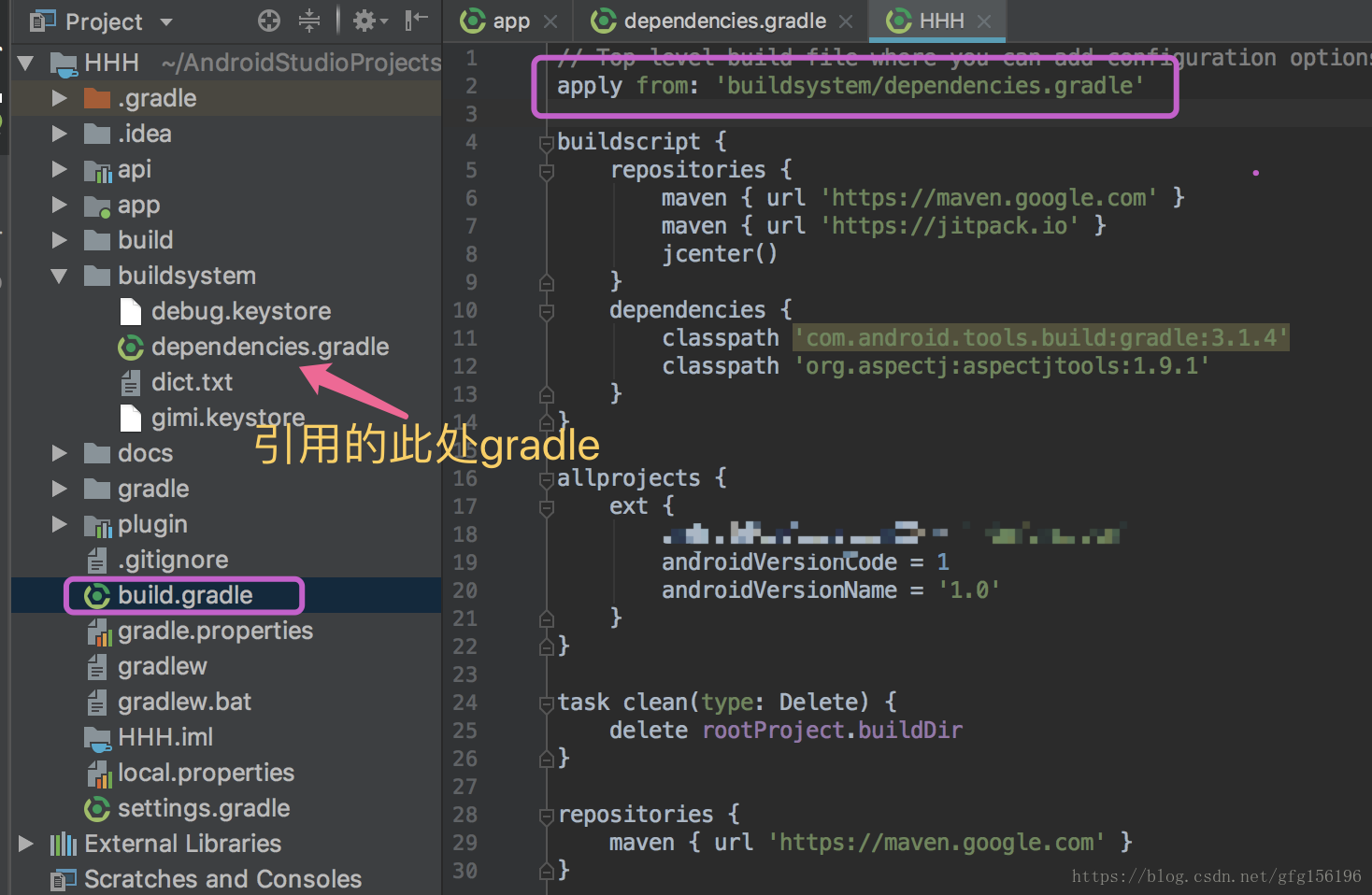Viewport: 1372px width, 895px height.
Task: Fold the buildscript block at line 4
Action: 547,143
